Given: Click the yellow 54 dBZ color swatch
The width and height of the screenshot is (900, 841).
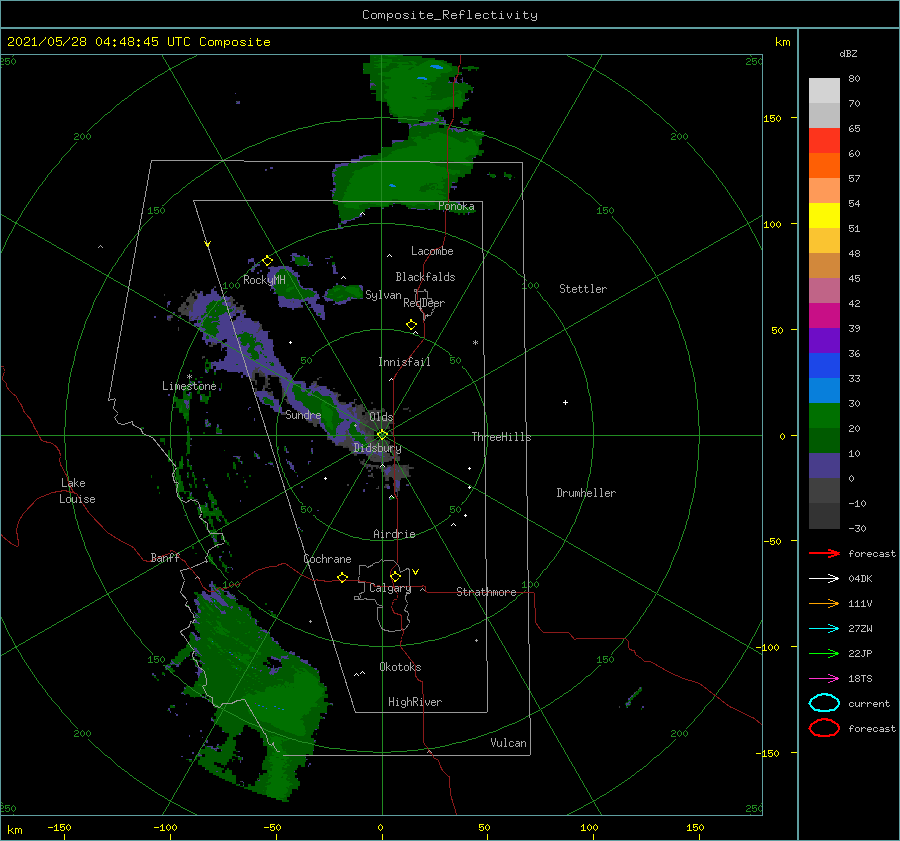Looking at the screenshot, I should click(824, 215).
